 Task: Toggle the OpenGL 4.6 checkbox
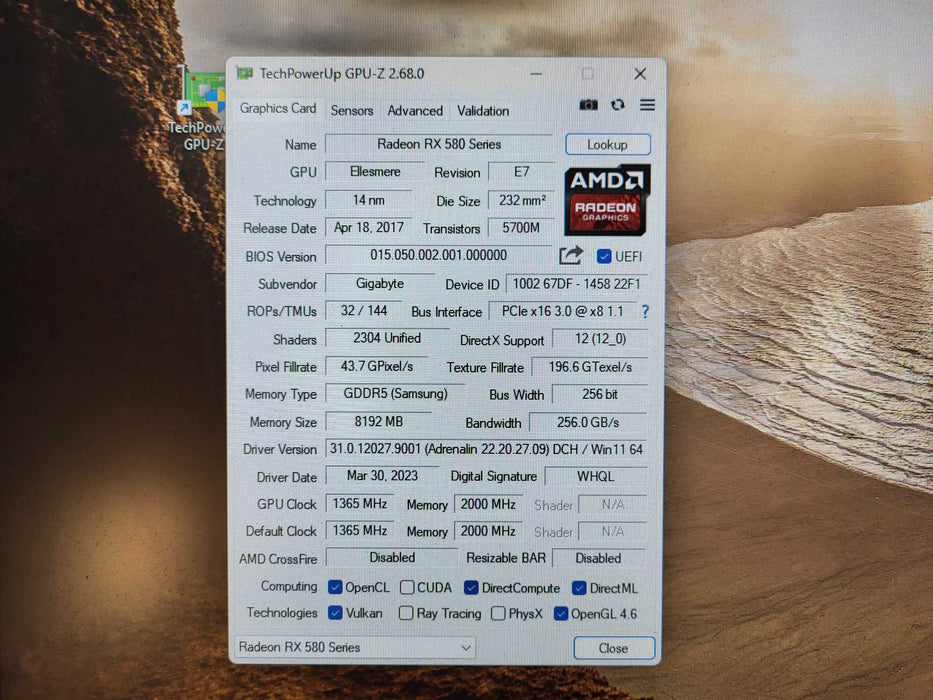(561, 613)
